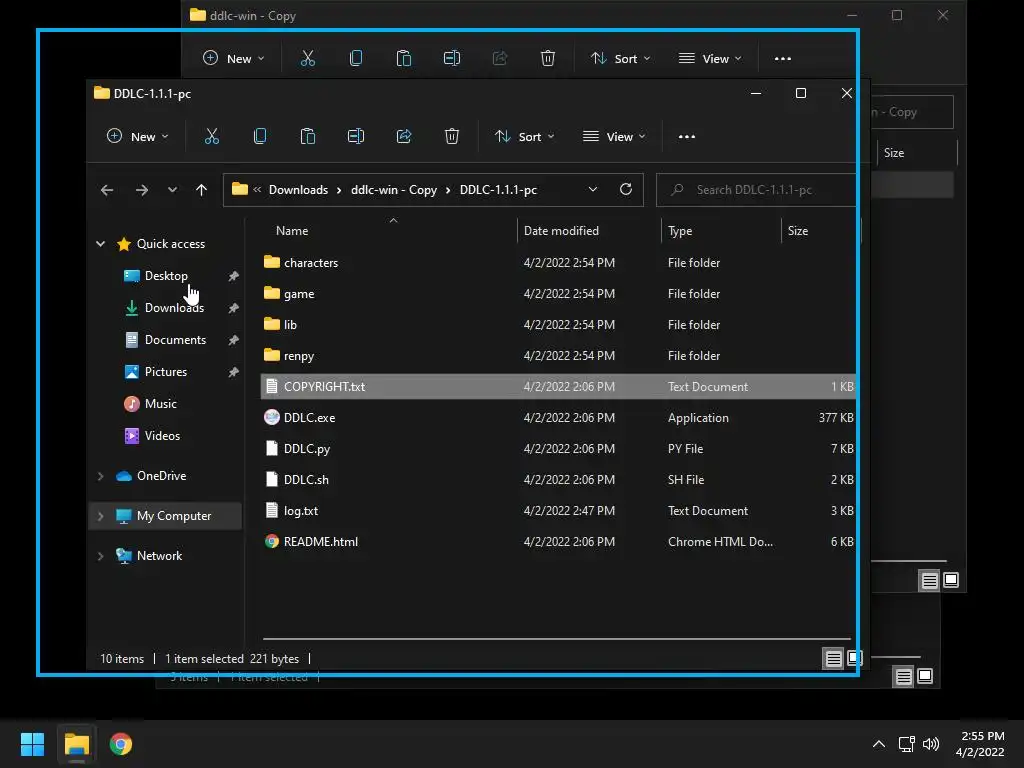
Task: Select Downloads in Quick access
Action: point(174,308)
